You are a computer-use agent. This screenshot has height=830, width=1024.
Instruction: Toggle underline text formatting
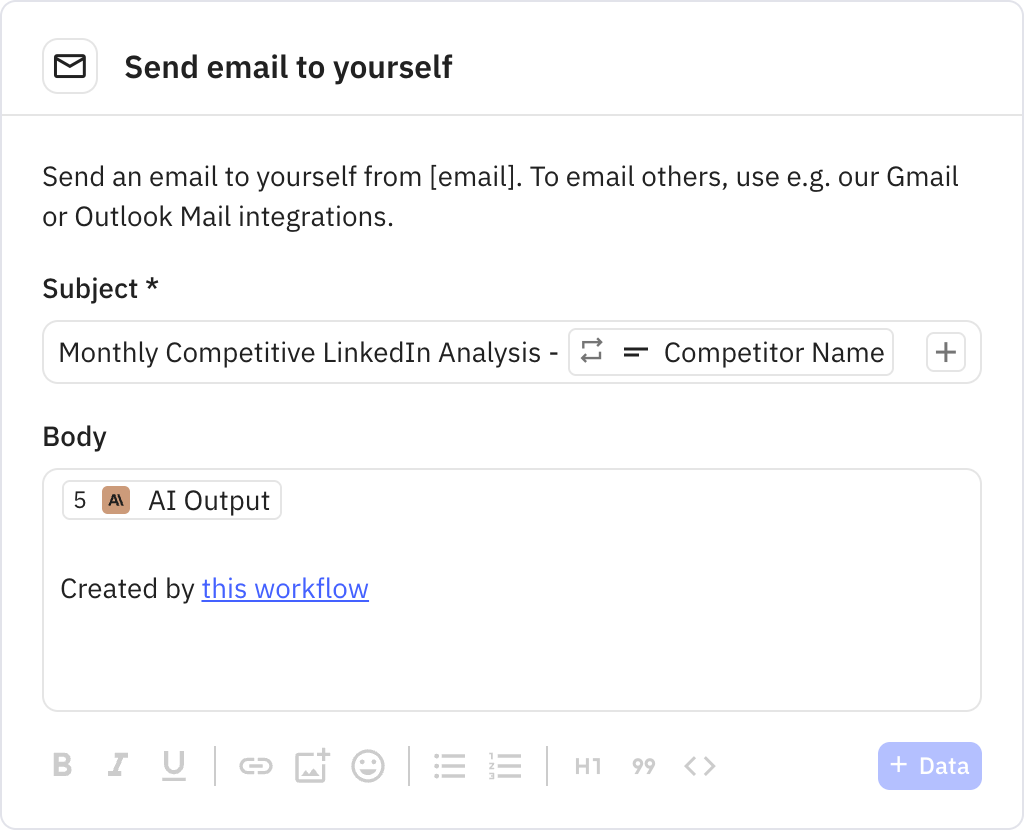(x=174, y=766)
